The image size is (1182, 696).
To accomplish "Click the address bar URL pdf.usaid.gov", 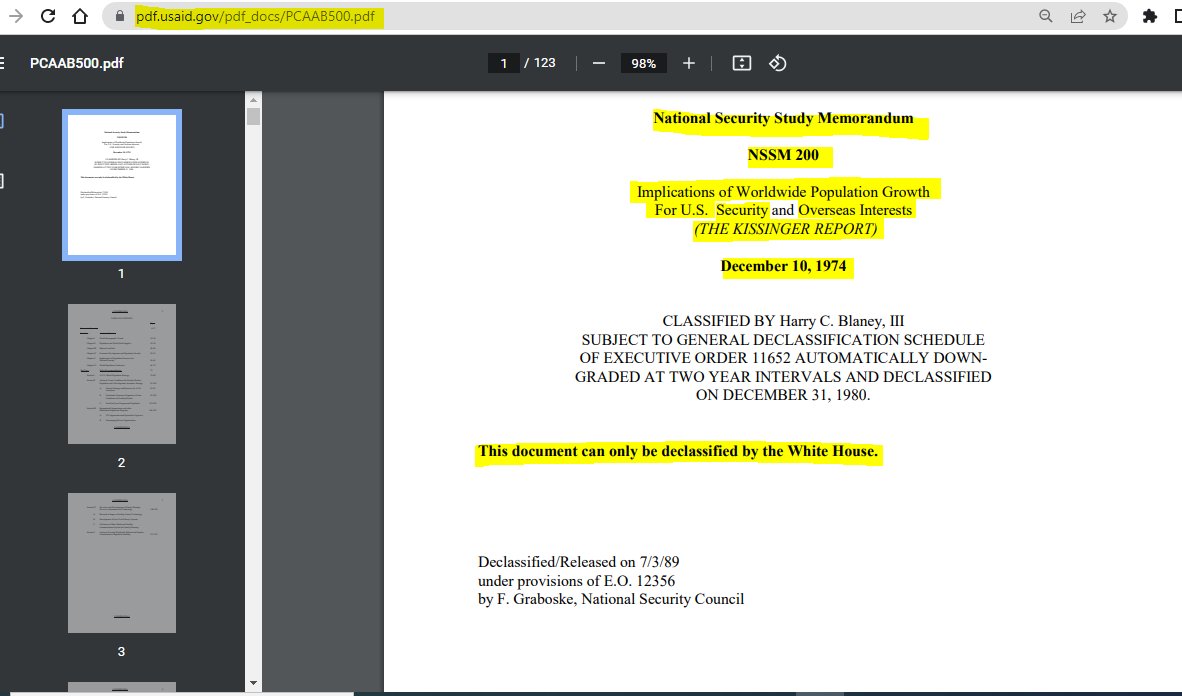I will tap(255, 16).
